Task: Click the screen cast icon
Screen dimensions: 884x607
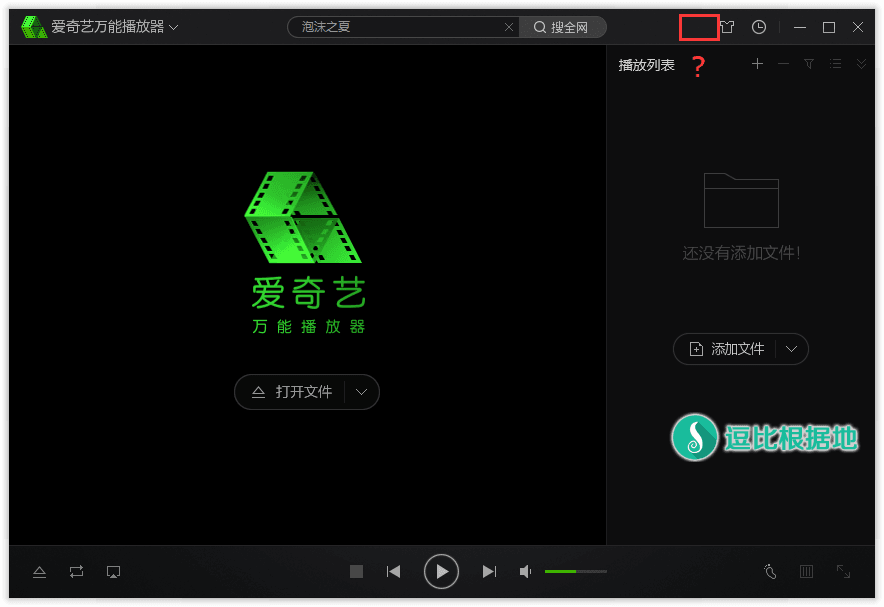Action: 113,572
